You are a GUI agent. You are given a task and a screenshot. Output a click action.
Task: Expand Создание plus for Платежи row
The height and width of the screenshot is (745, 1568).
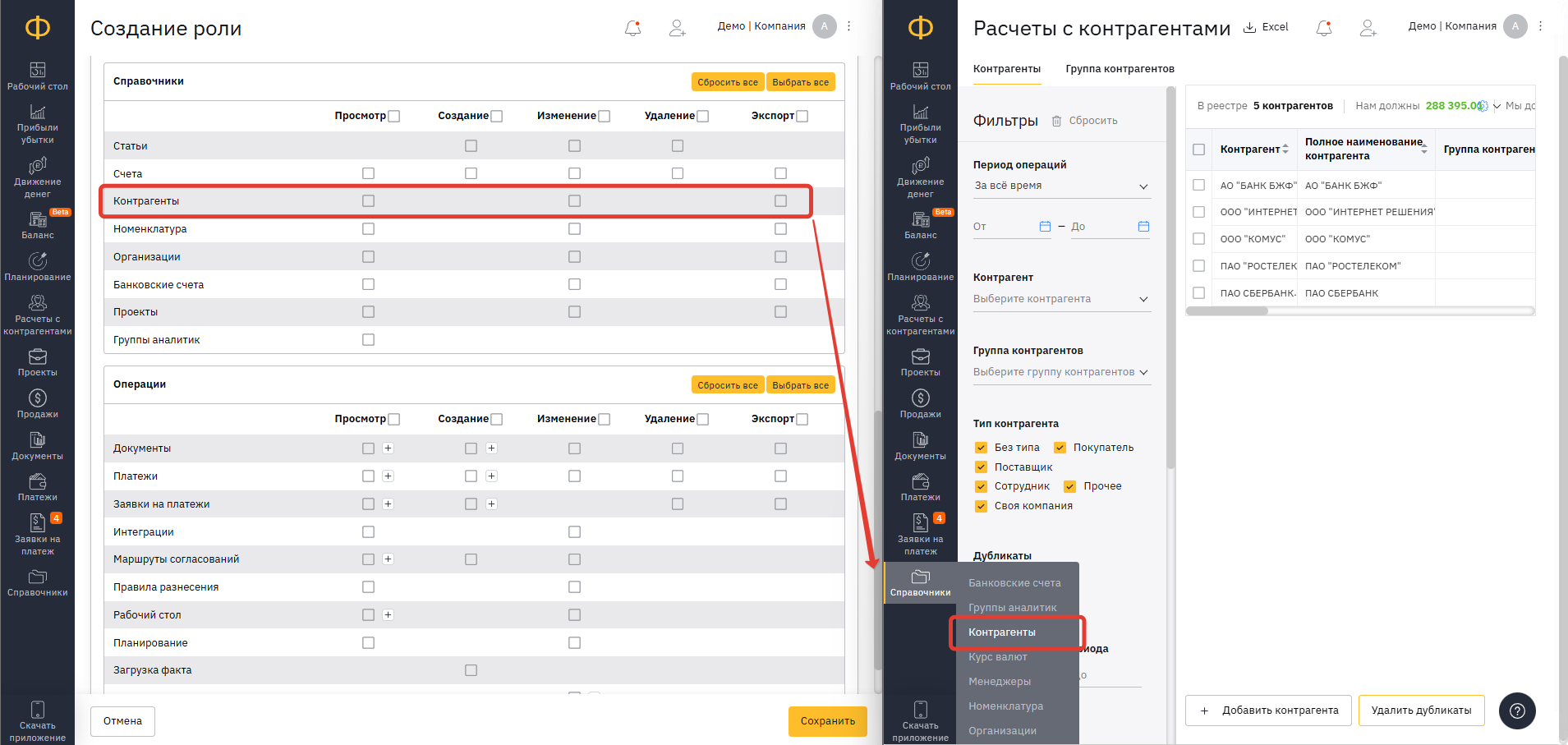[491, 476]
